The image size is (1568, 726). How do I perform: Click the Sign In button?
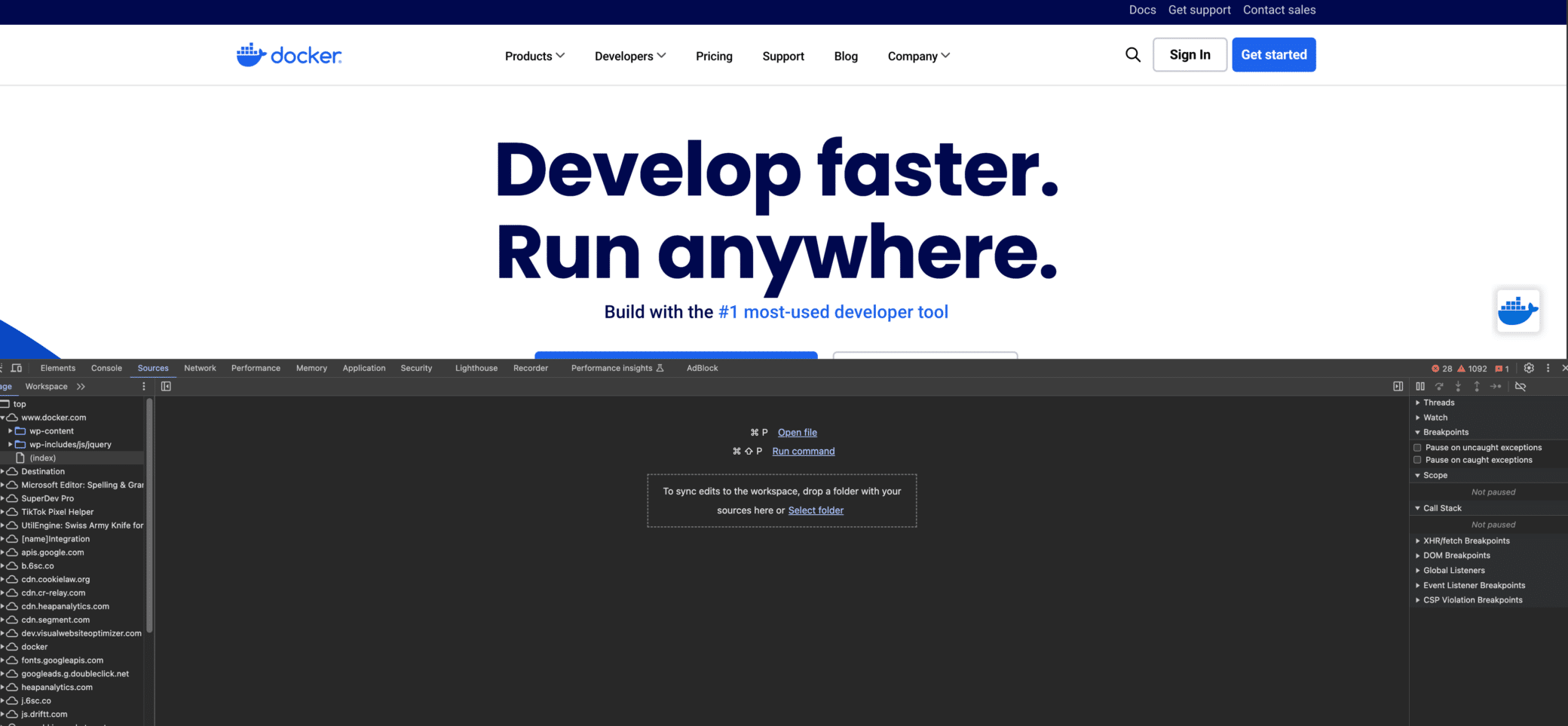pos(1190,55)
